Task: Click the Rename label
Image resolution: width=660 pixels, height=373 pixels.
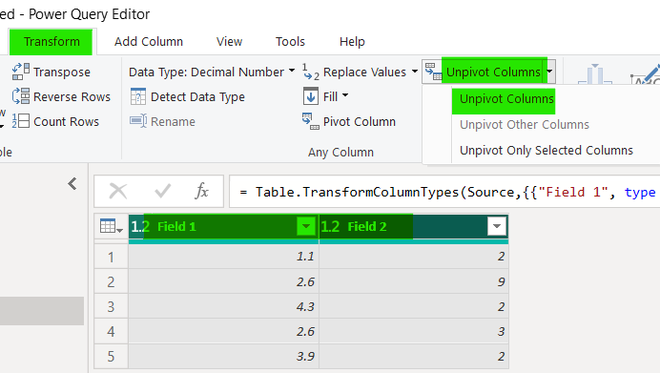Action: pos(173,122)
